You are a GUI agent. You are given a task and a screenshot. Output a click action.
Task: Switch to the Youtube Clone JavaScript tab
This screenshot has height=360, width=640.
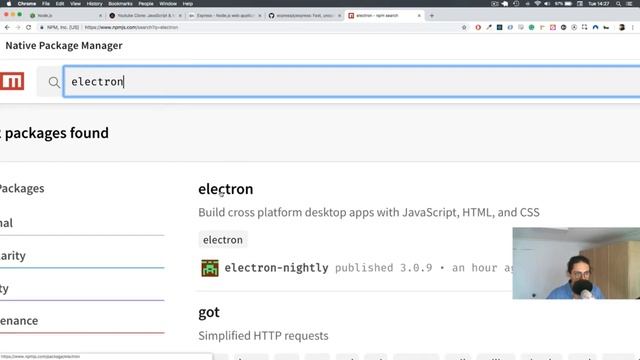(145, 16)
